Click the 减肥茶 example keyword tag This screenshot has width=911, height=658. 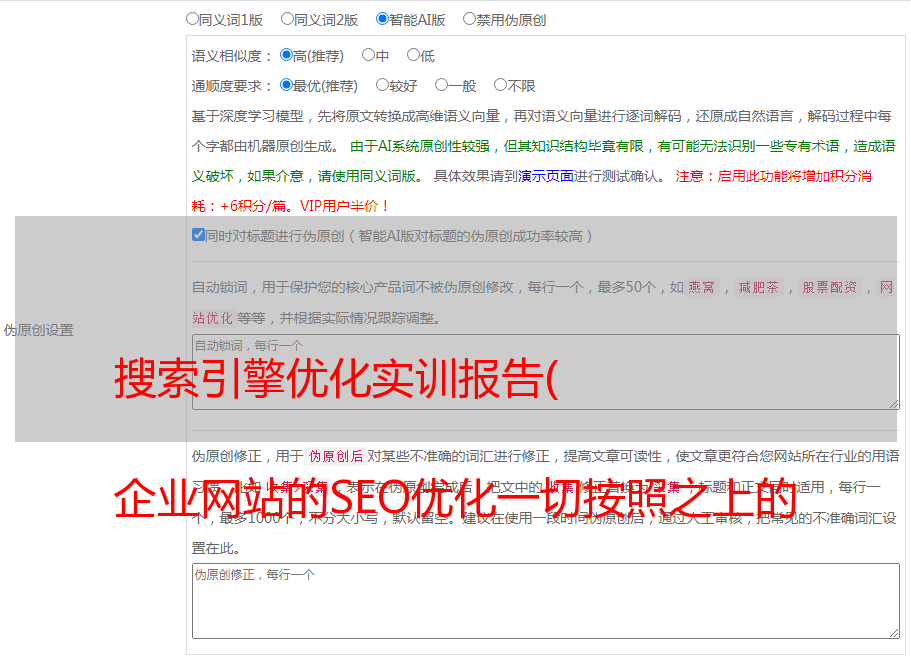coord(758,288)
